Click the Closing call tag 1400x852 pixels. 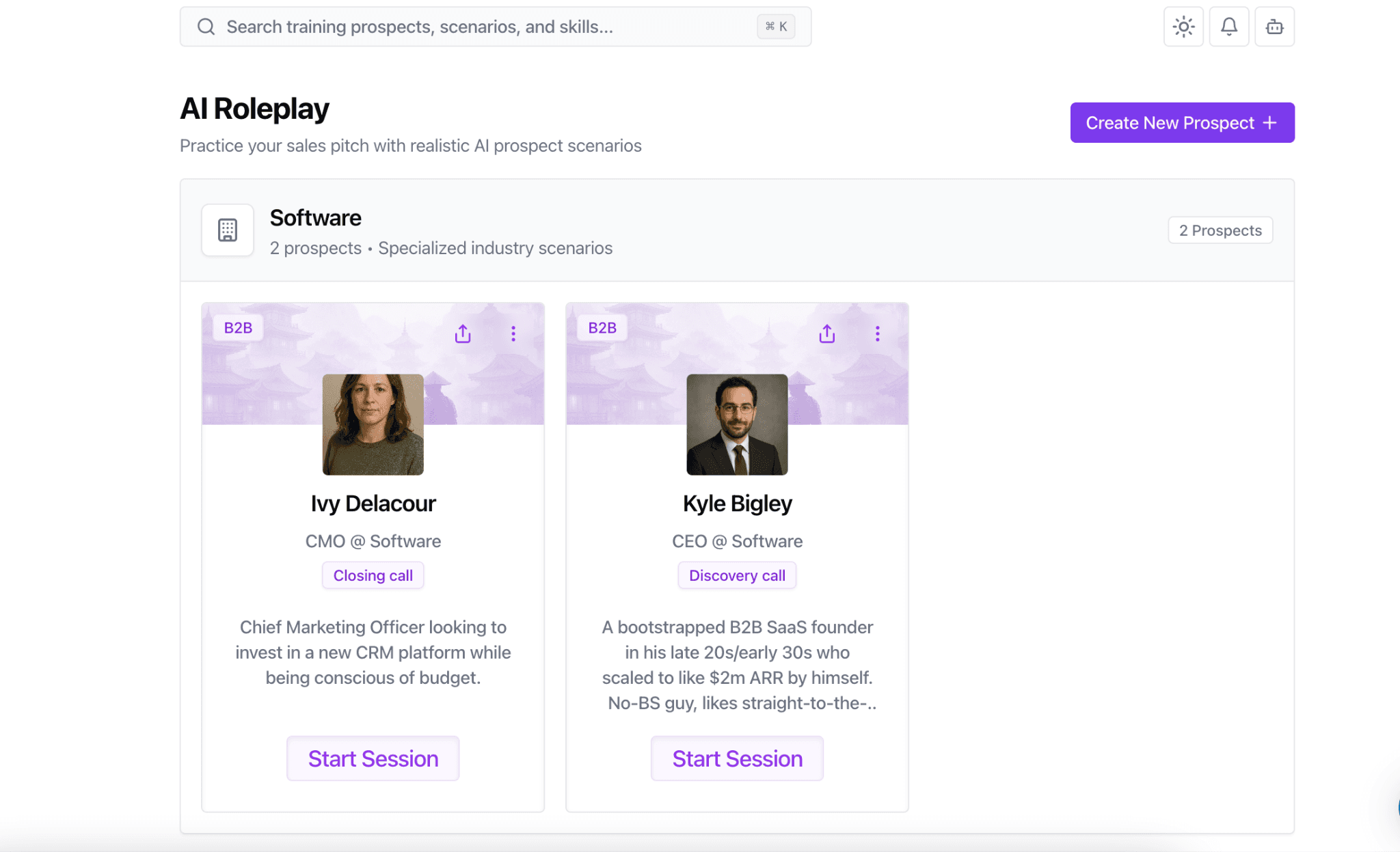pyautogui.click(x=373, y=575)
